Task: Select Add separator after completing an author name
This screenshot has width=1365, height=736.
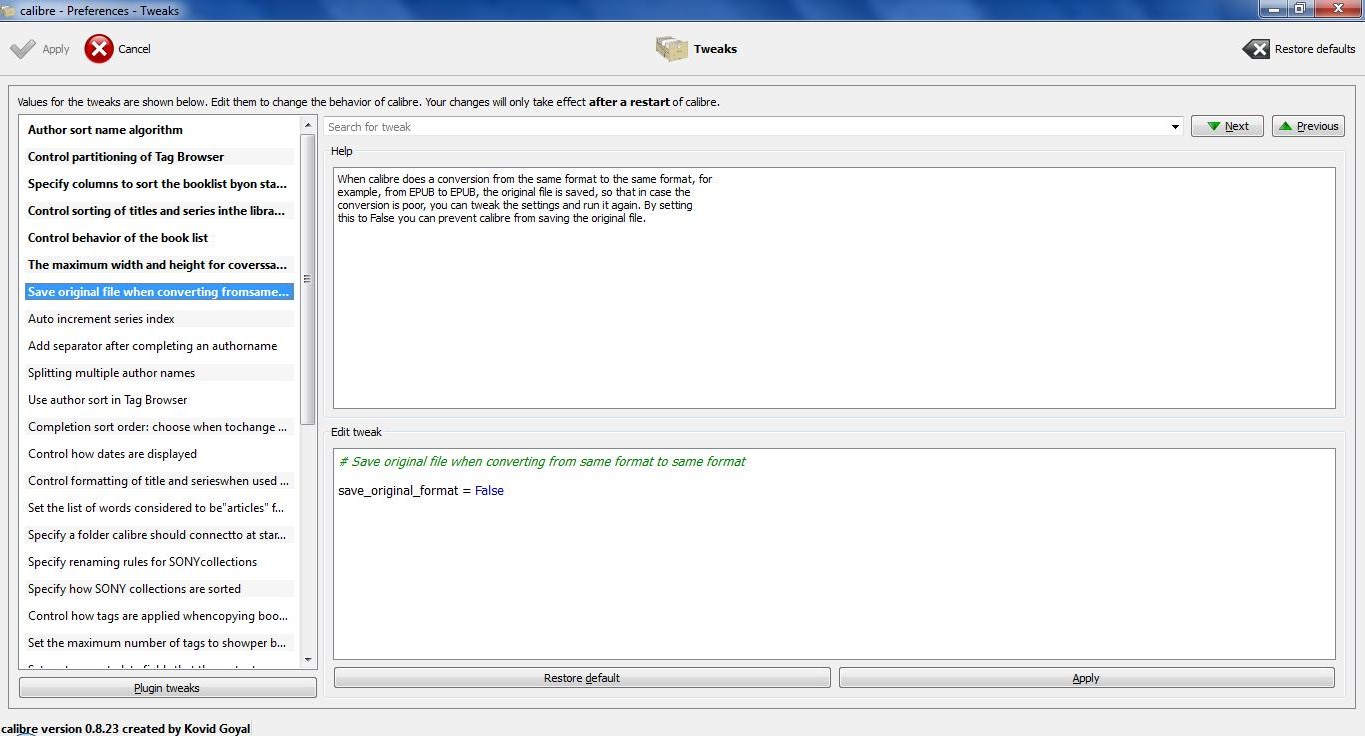Action: pos(160,346)
